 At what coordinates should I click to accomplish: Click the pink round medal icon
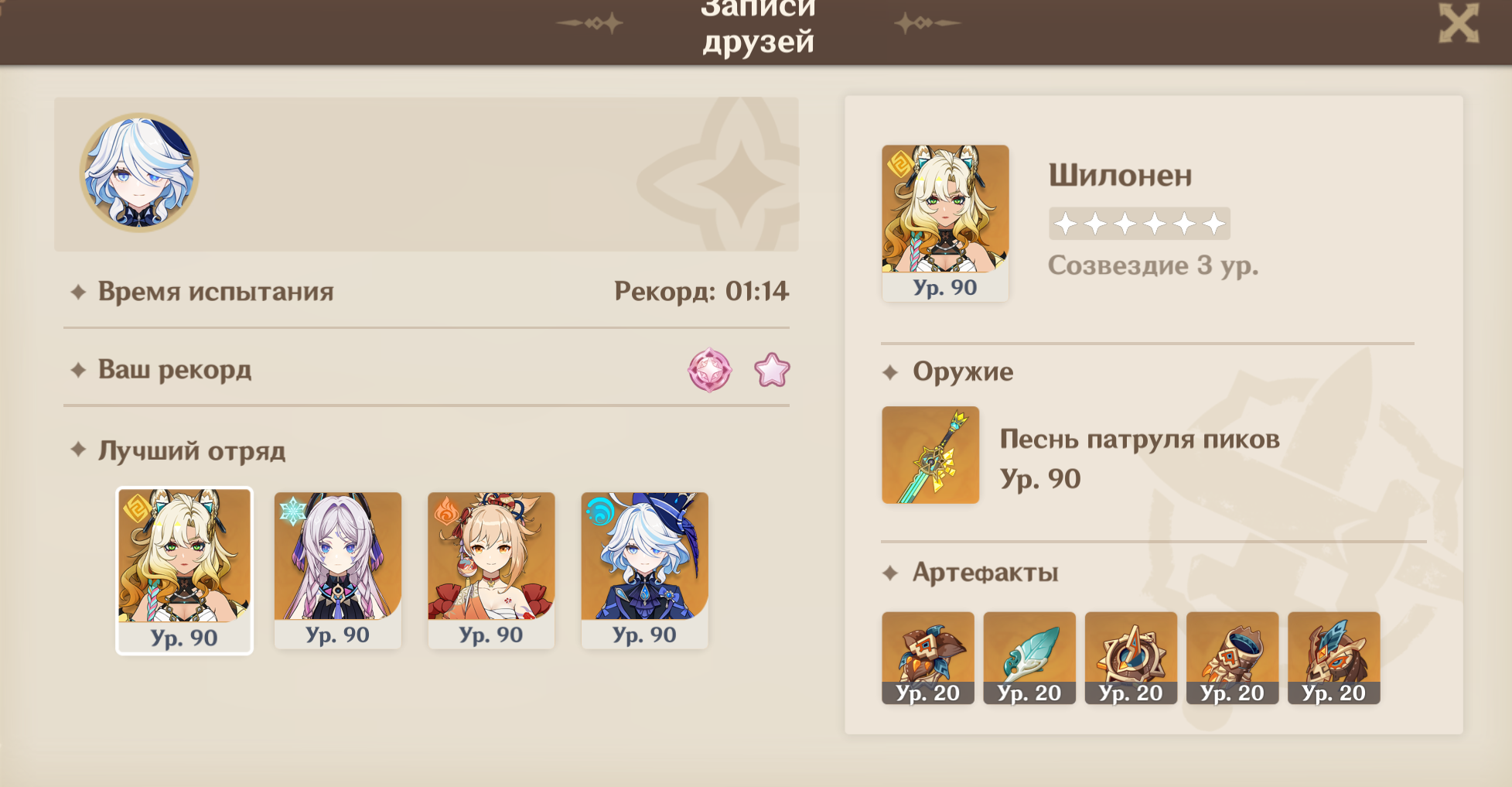click(710, 370)
